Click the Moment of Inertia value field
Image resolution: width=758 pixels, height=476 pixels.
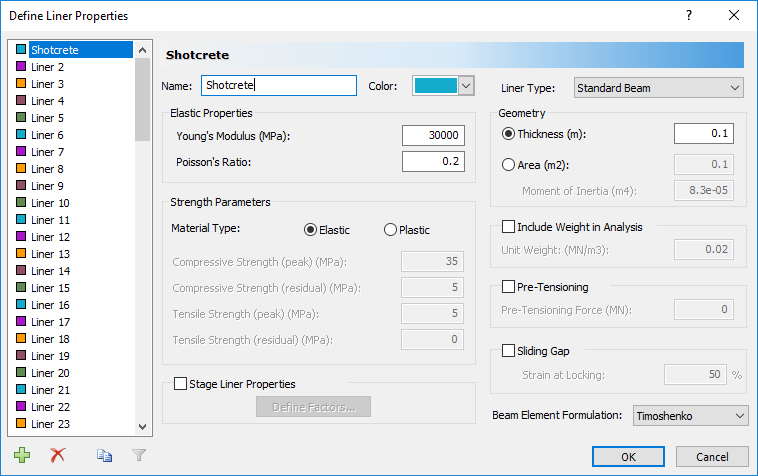coord(704,190)
